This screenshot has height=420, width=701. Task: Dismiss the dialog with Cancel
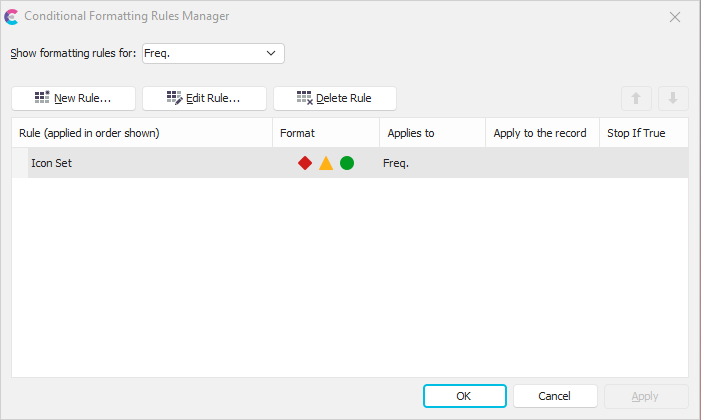coord(554,396)
